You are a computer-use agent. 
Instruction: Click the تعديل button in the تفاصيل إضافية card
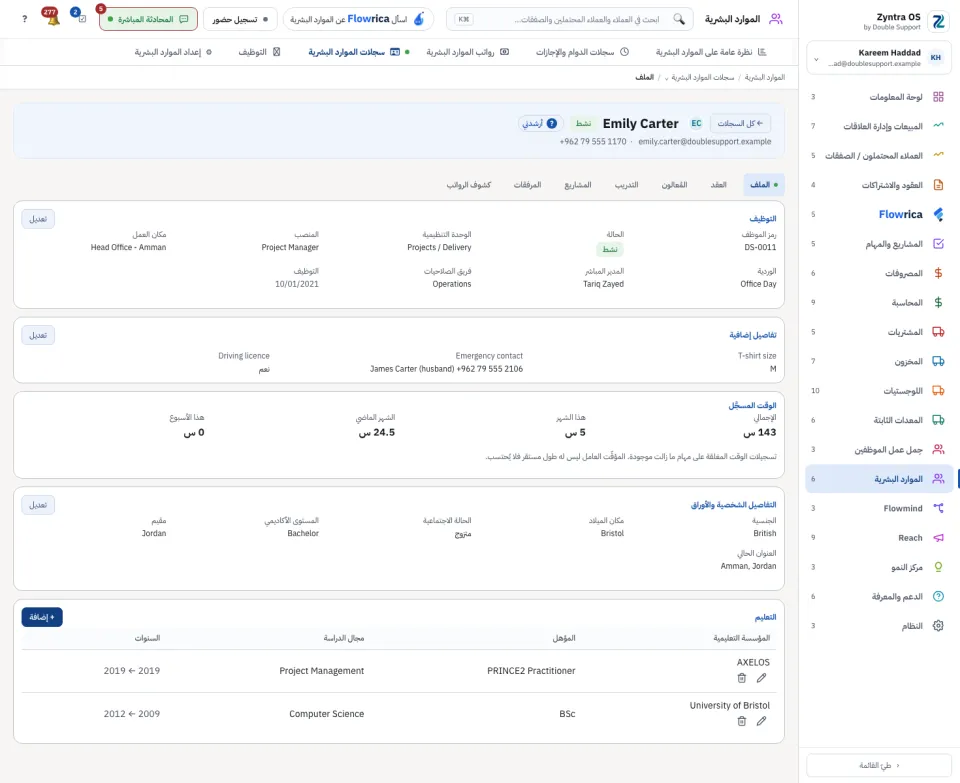[38, 335]
